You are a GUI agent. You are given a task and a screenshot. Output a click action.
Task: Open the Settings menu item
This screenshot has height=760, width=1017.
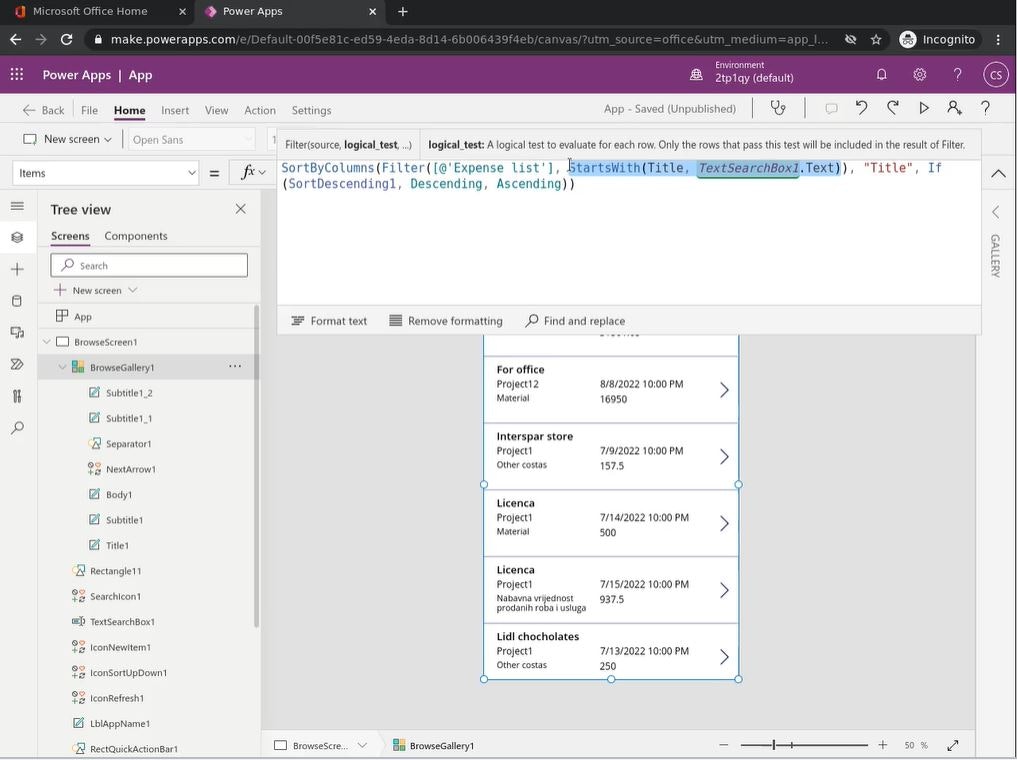point(311,110)
